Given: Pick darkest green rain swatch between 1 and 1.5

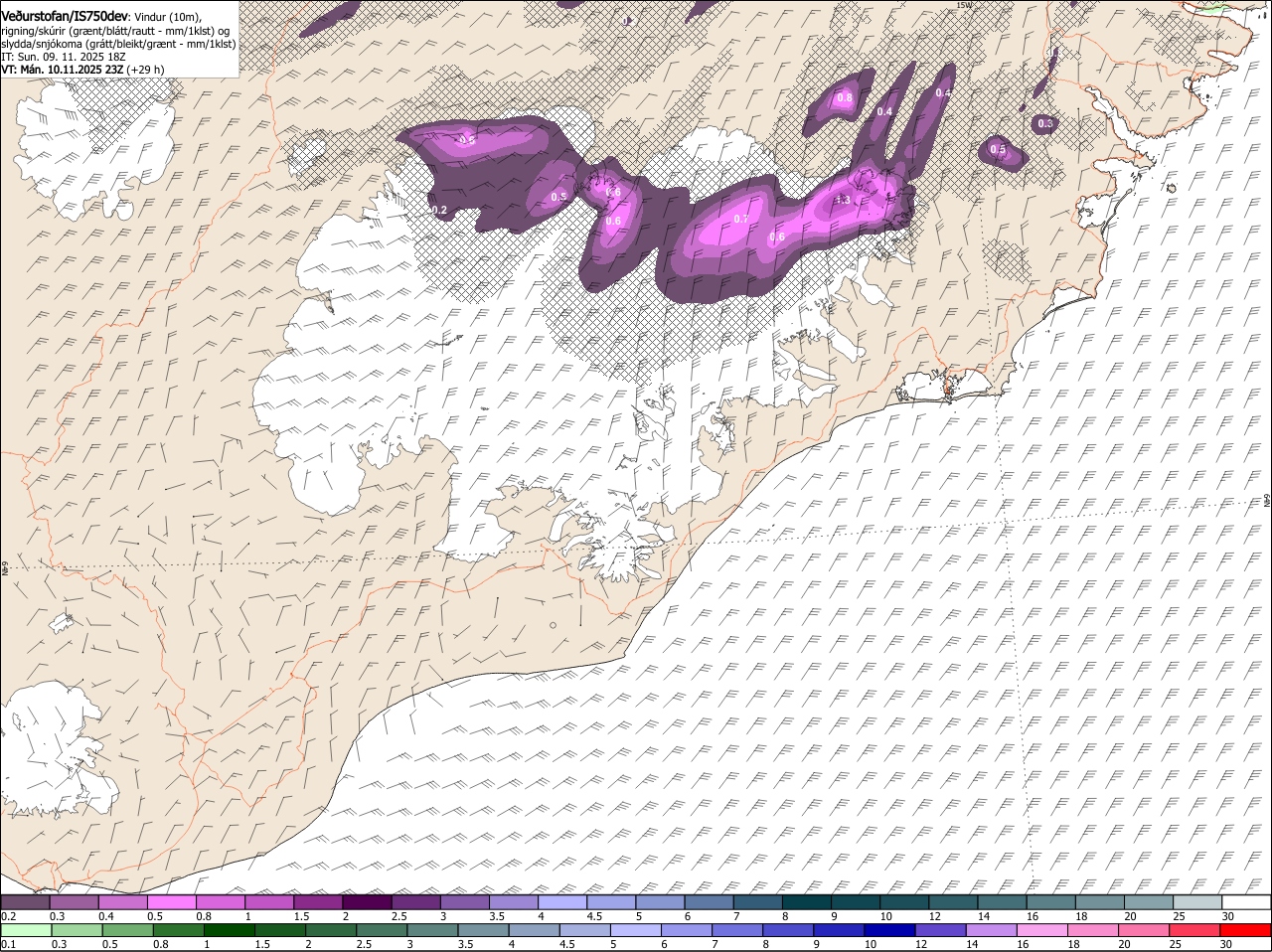Looking at the screenshot, I should (229, 930).
